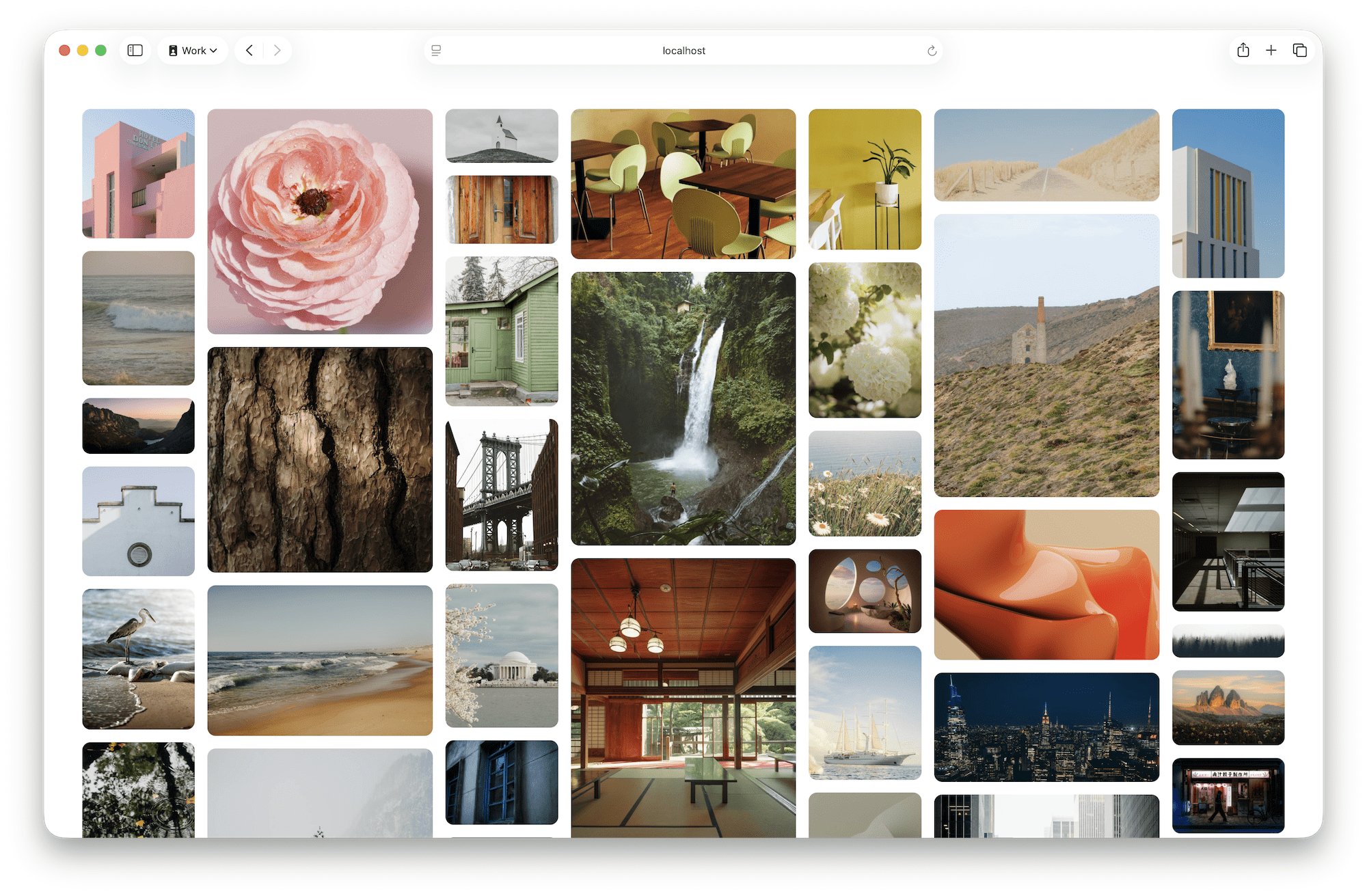The image size is (1367, 896).
Task: Open the orange glossy abstract image
Action: coord(1046,584)
